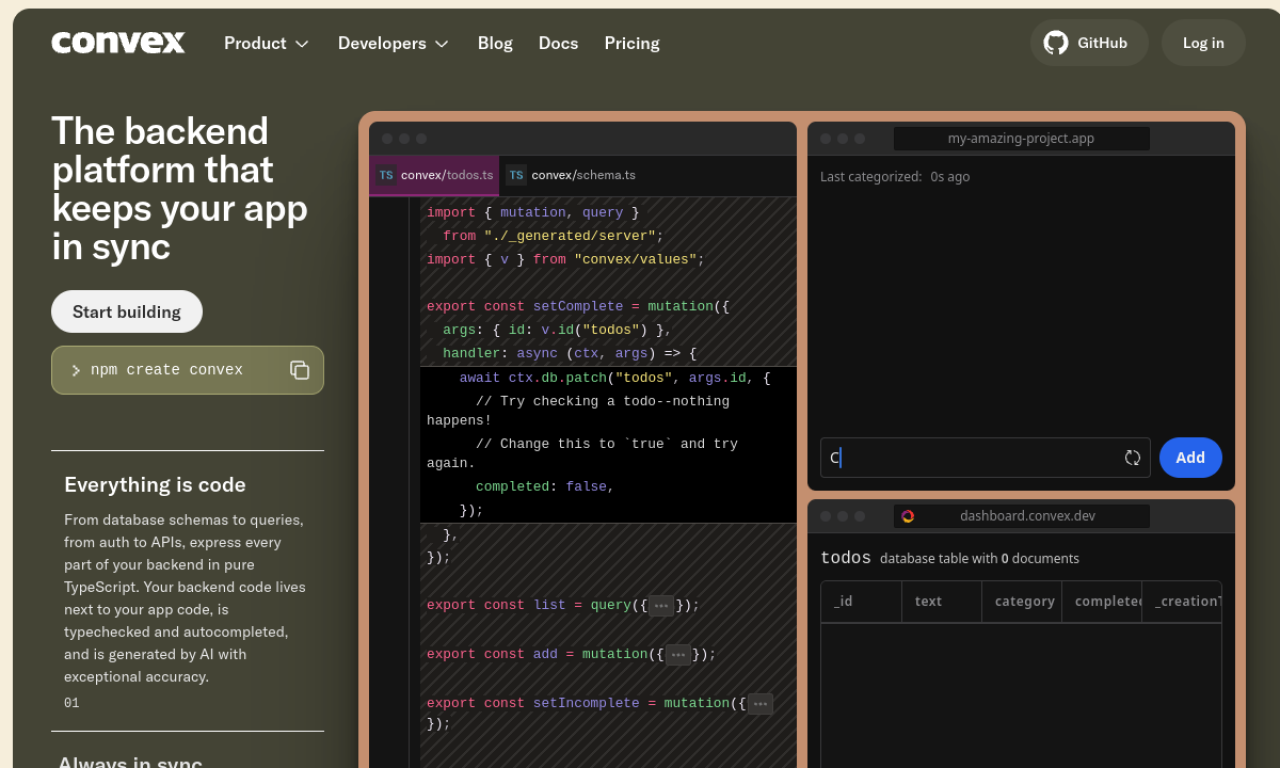Click the todo text input field
1280x768 pixels.
point(960,457)
